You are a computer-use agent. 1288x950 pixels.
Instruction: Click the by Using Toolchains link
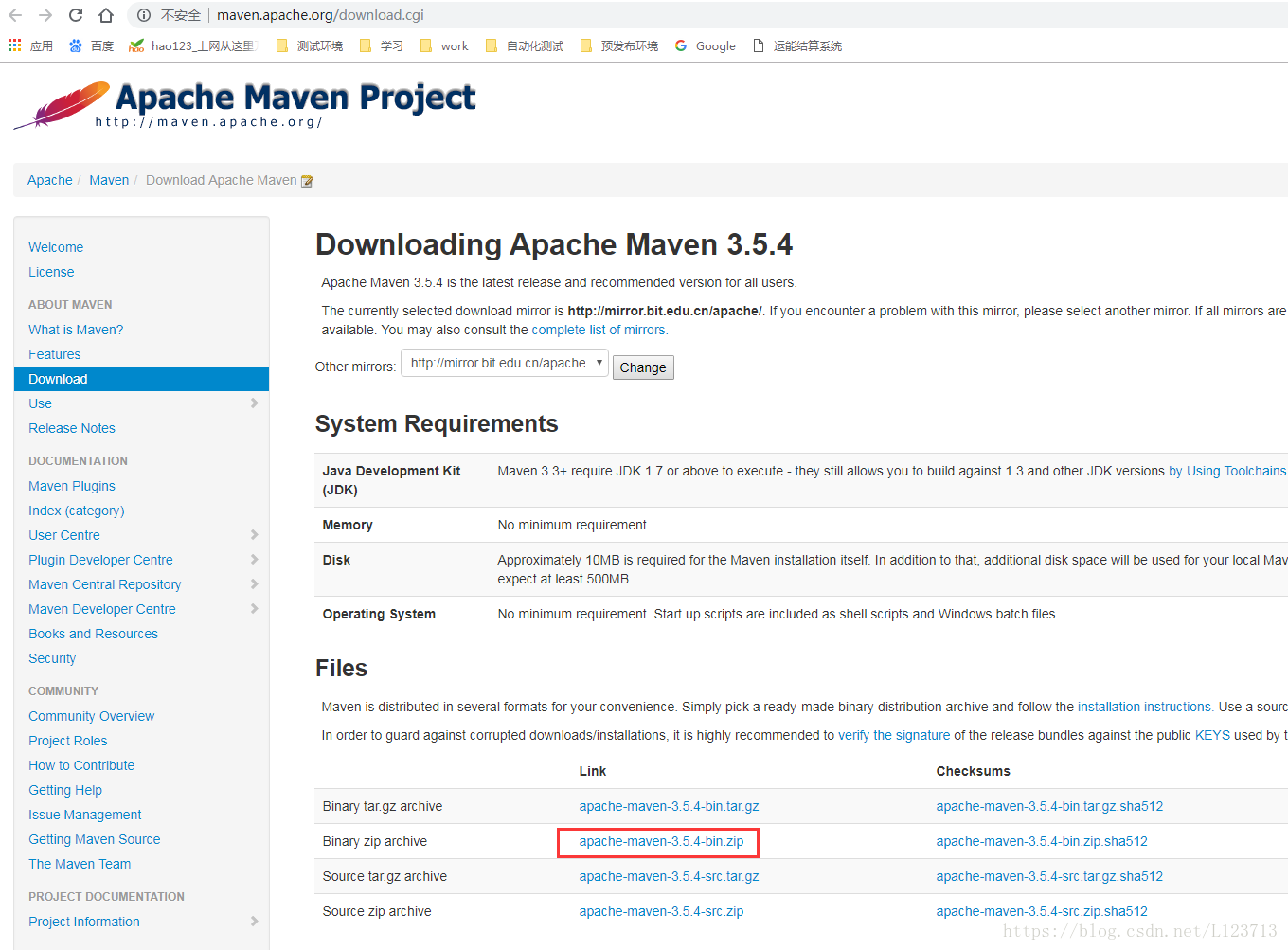click(x=1227, y=471)
